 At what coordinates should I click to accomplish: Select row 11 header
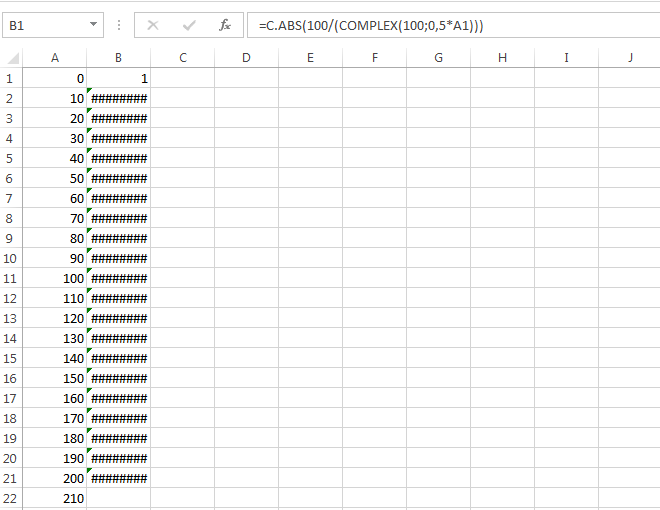pyautogui.click(x=10, y=278)
